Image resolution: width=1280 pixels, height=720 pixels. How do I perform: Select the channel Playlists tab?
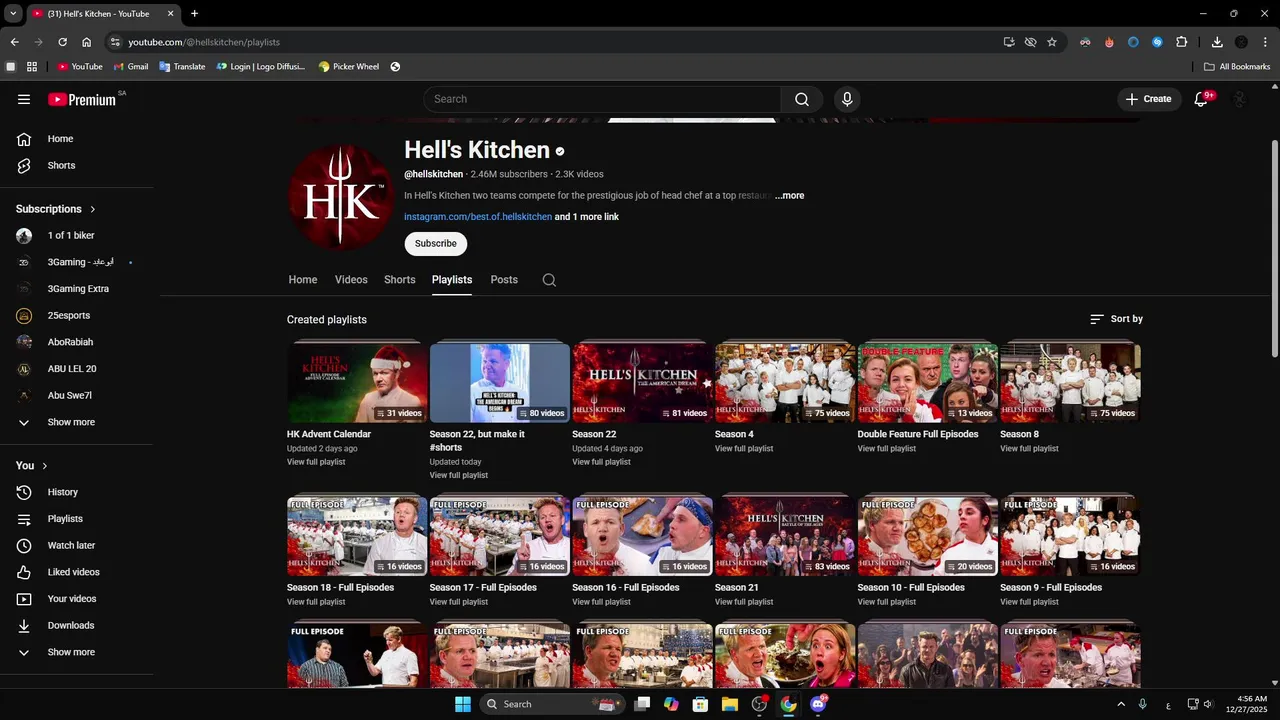coord(452,280)
